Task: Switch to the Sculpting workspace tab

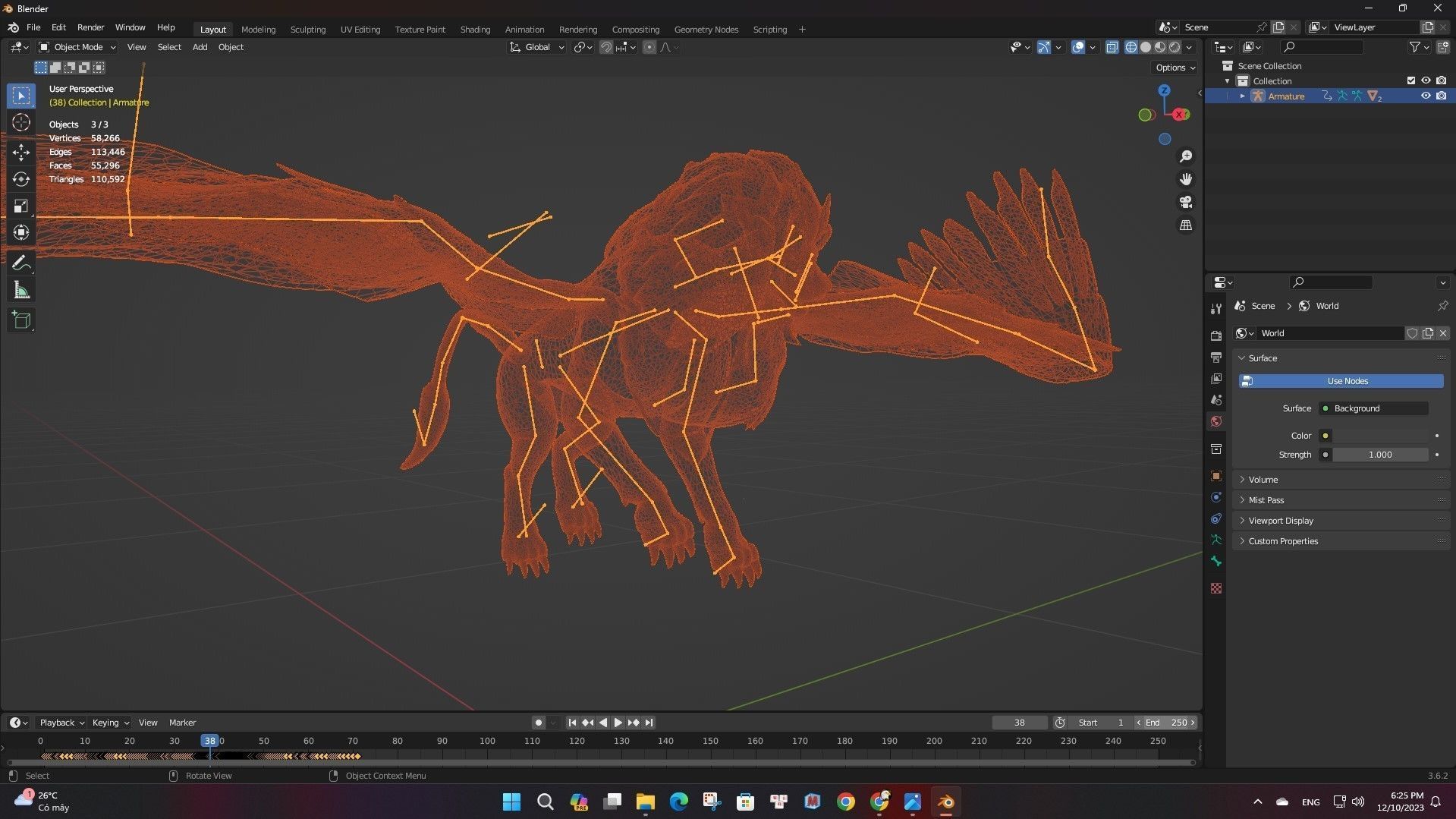Action: pyautogui.click(x=307, y=30)
